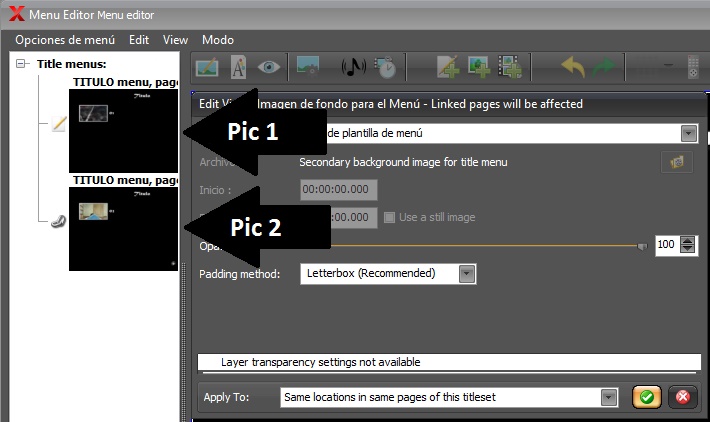This screenshot has height=422, width=710.
Task: Click the browse file icon next to Archivo
Action: 676,162
